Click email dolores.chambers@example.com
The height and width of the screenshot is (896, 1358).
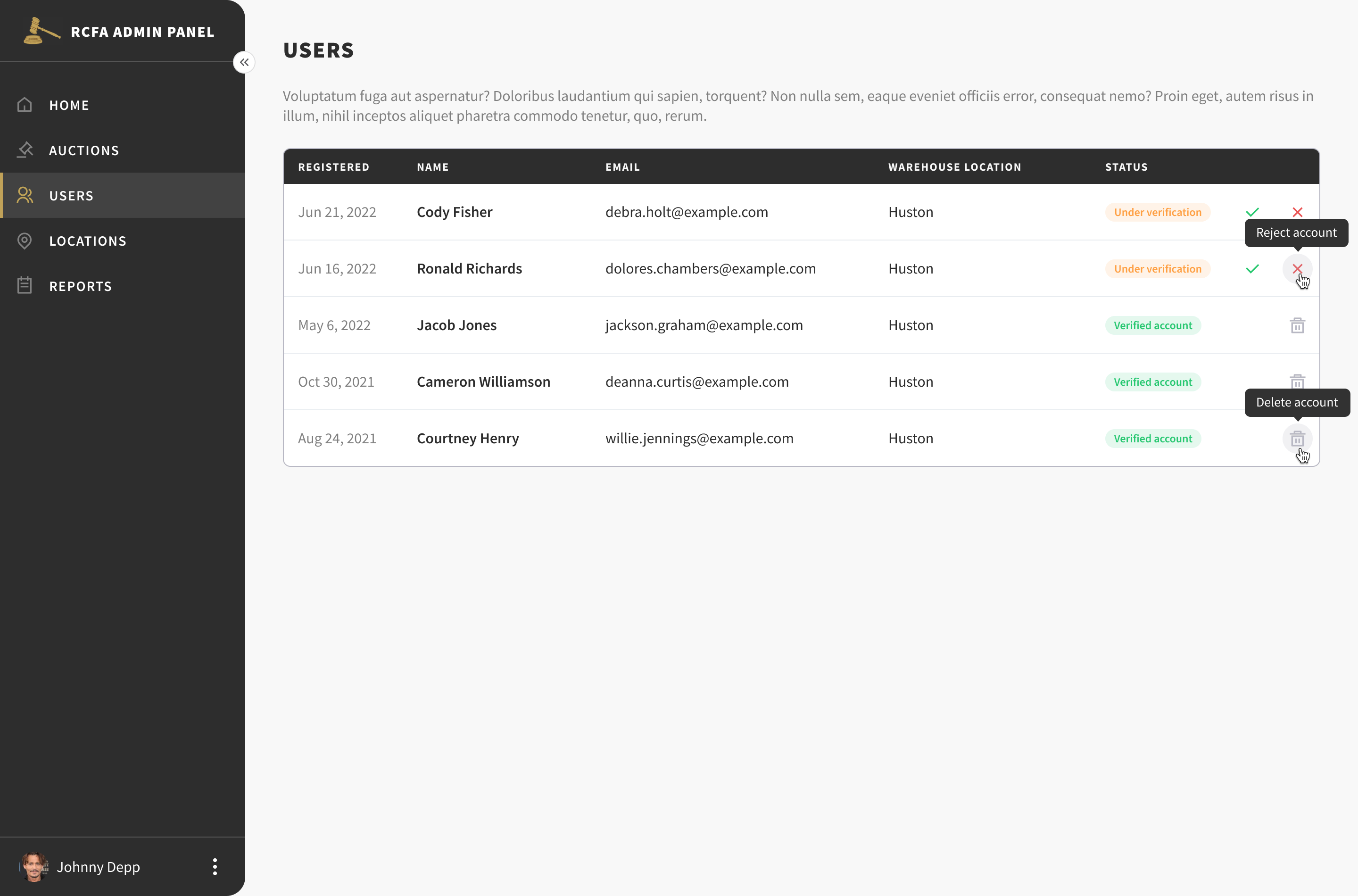coord(711,269)
